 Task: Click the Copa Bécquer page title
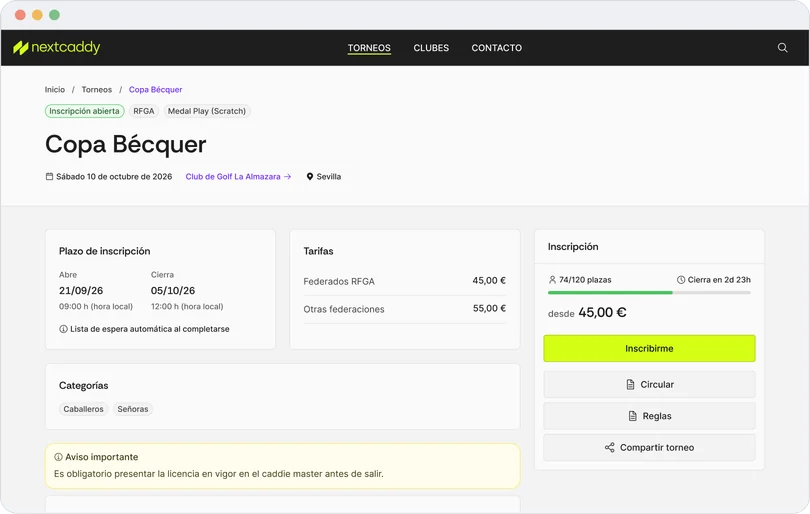tap(126, 145)
